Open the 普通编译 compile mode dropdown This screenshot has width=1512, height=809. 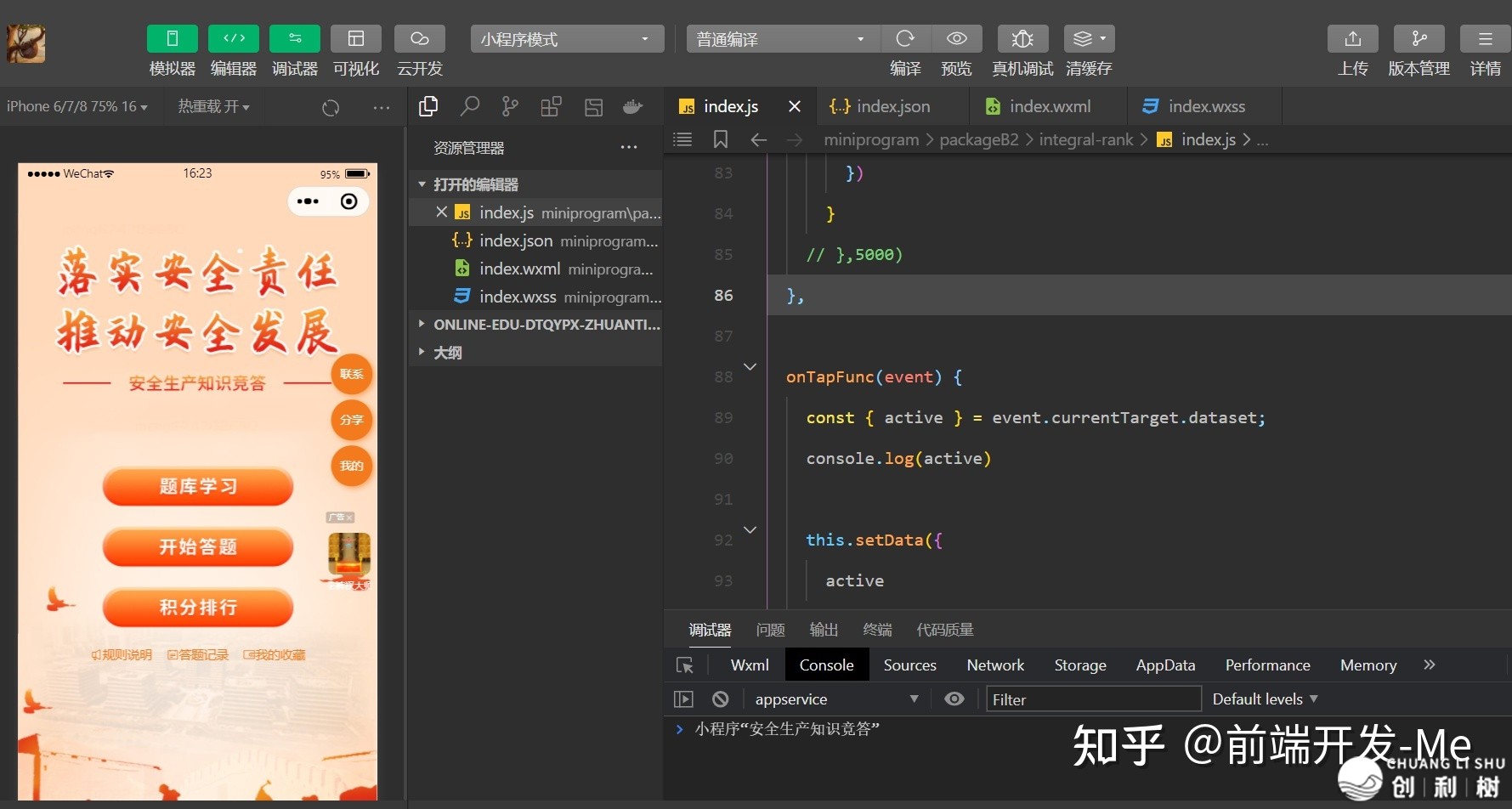tap(783, 39)
